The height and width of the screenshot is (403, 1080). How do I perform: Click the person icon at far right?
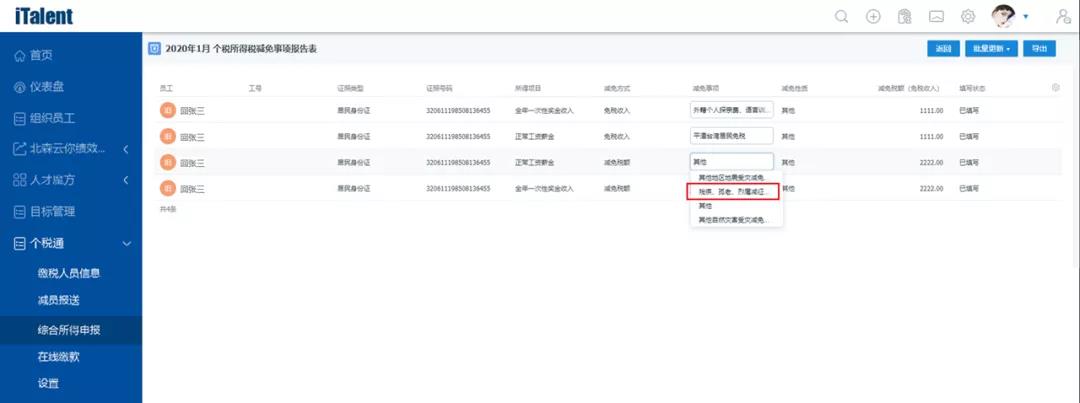click(x=1063, y=16)
